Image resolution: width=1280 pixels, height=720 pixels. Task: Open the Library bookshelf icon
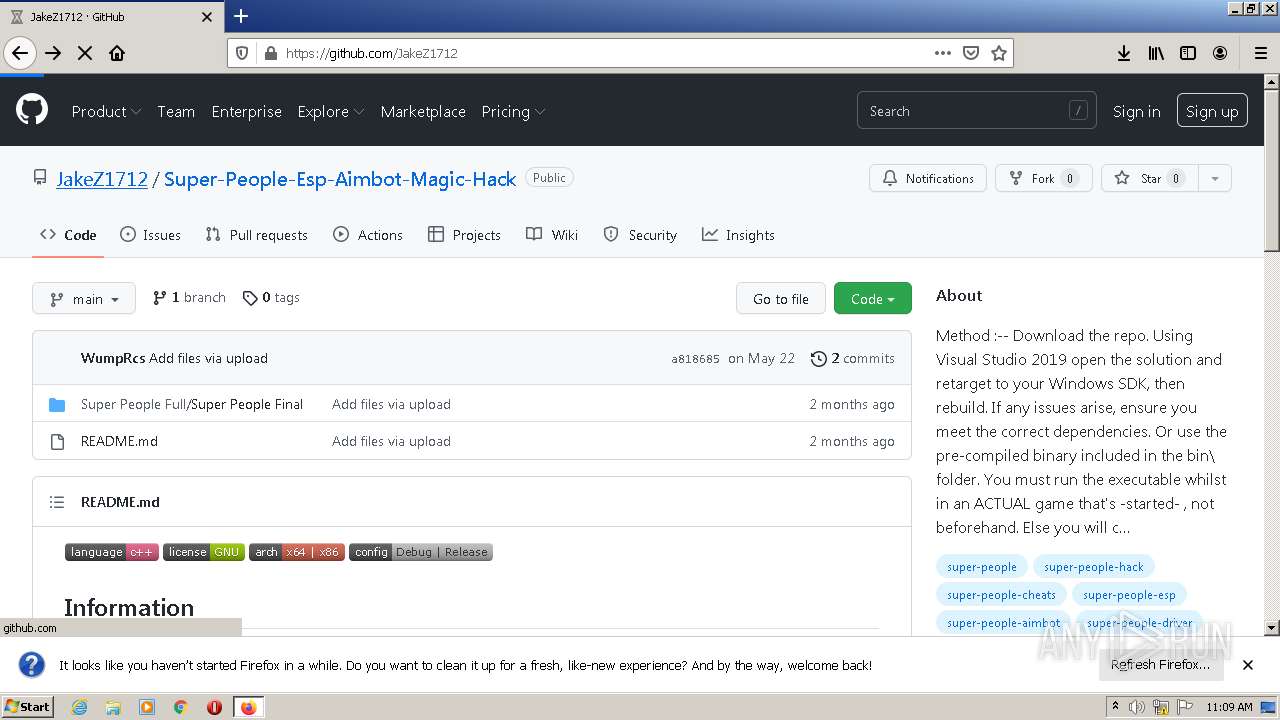point(1156,53)
